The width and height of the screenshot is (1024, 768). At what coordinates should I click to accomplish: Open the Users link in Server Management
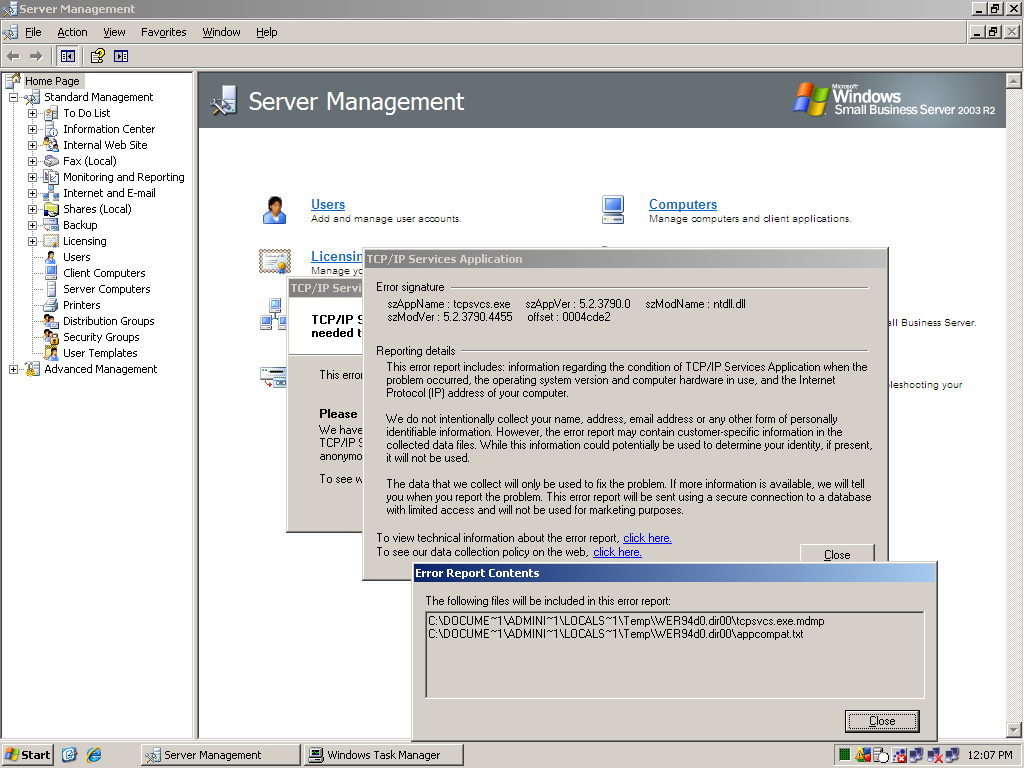coord(328,204)
